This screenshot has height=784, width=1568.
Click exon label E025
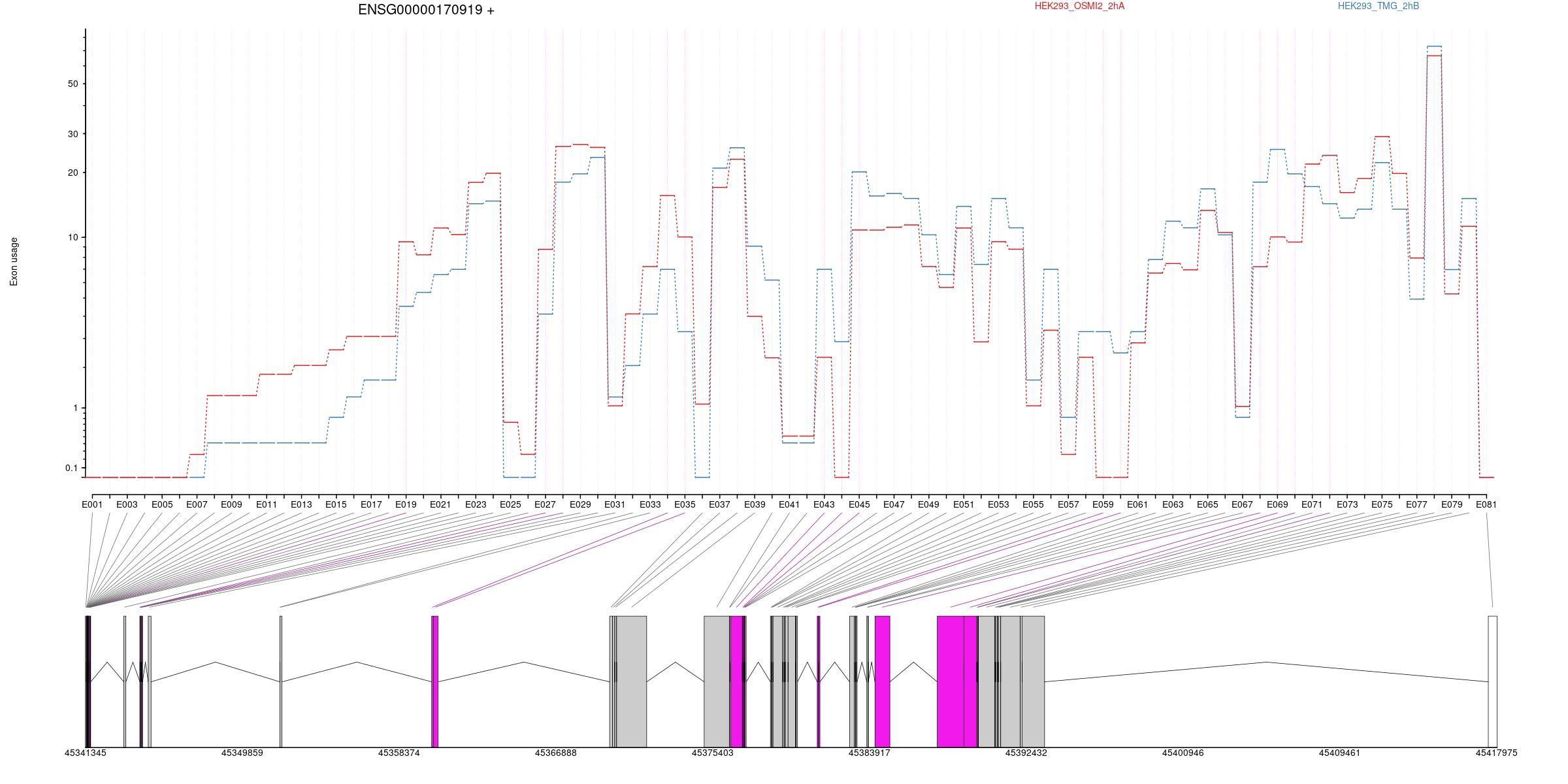pyautogui.click(x=510, y=504)
